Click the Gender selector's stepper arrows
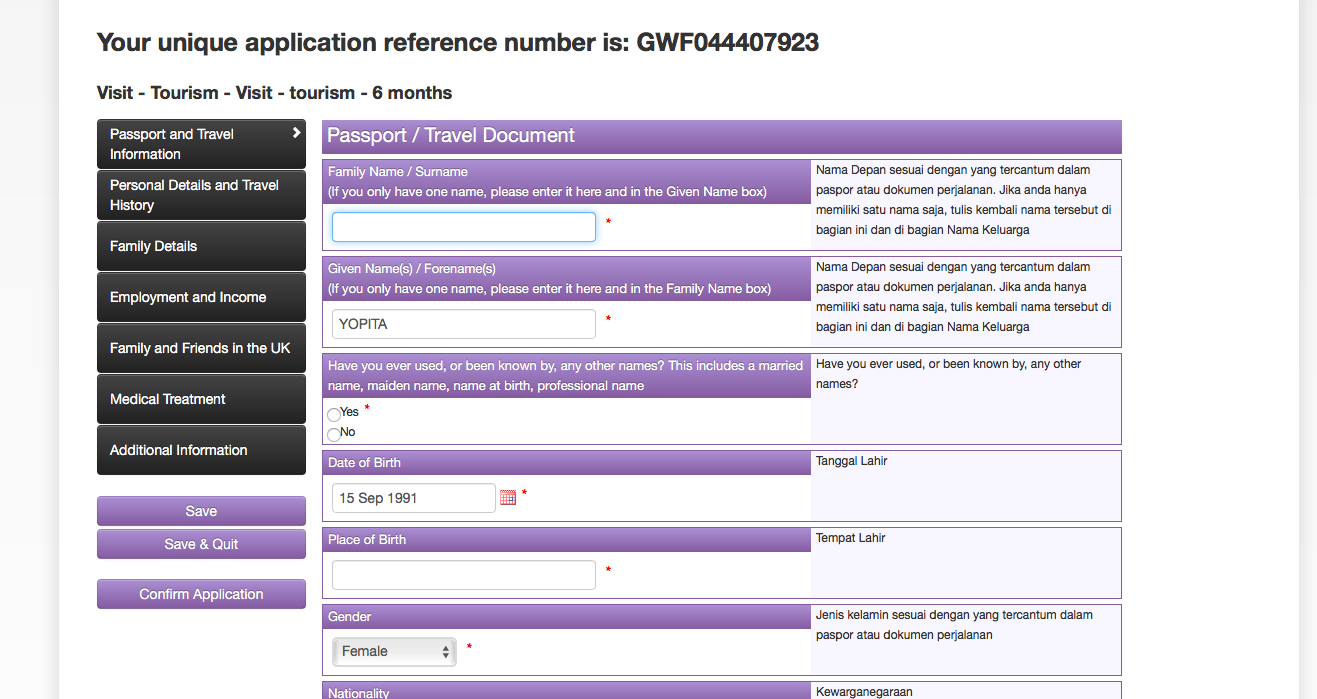 [x=443, y=651]
